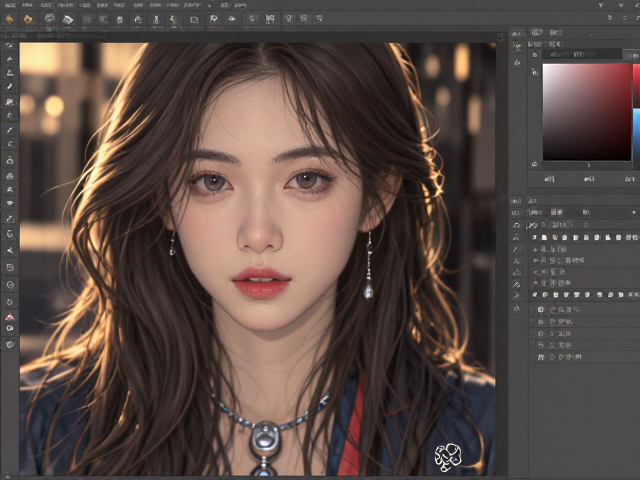Click the dark text field above the color field
Image resolution: width=640 pixels, height=480 pixels.
pos(582,54)
